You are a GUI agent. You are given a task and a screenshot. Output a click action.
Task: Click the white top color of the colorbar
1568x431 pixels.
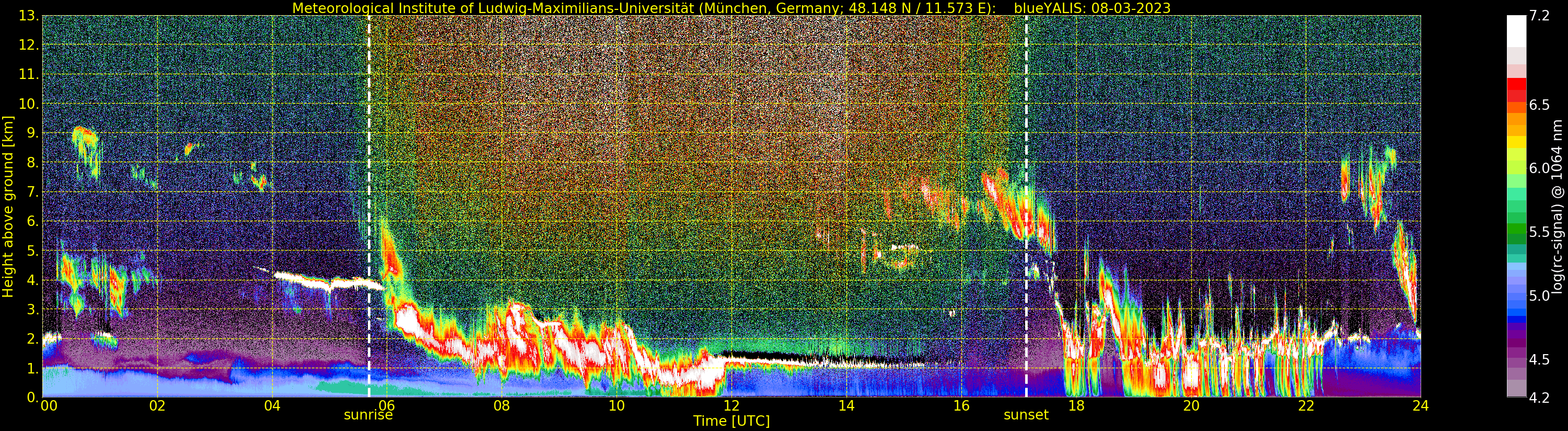point(1516,30)
